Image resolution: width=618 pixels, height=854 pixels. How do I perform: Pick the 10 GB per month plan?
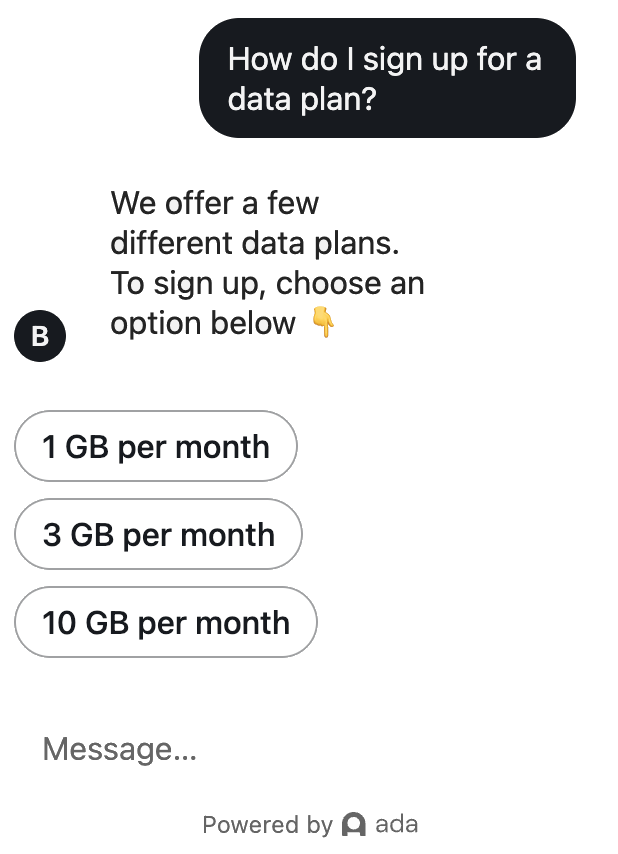coord(166,622)
